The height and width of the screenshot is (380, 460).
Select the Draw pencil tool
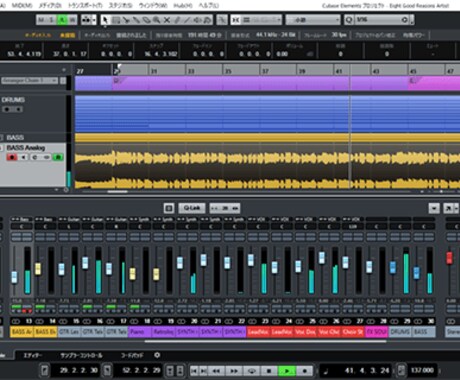tap(177, 20)
